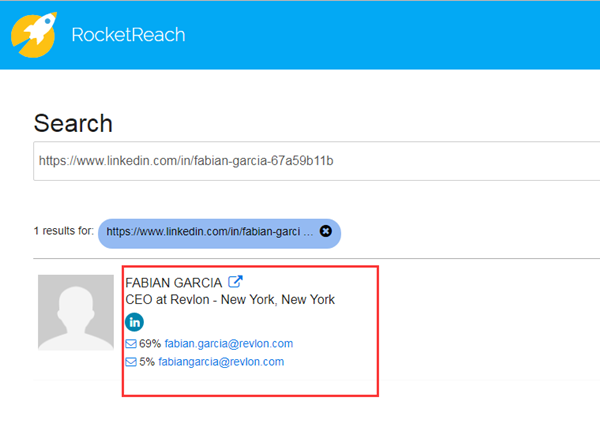Viewport: 600px width, 423px height.
Task: Click the blue header bar's empty area
Action: click(400, 35)
